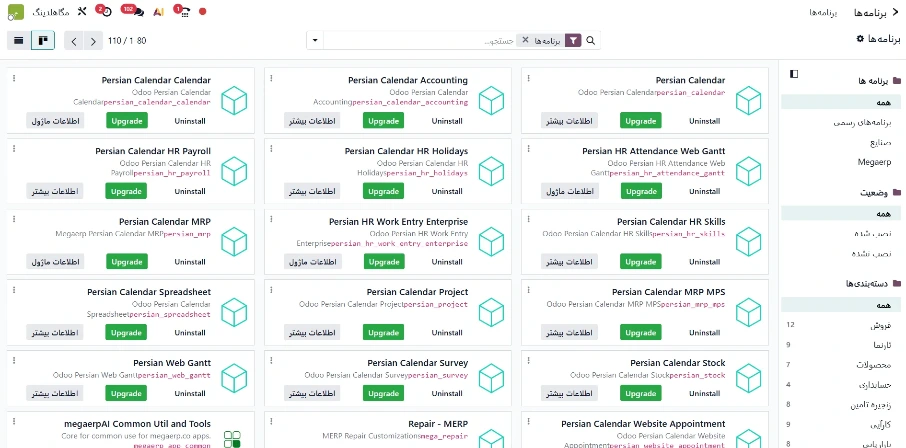Uninstall Persian Calendar HR Skills
Screen dimensions: 906x448
704,262
